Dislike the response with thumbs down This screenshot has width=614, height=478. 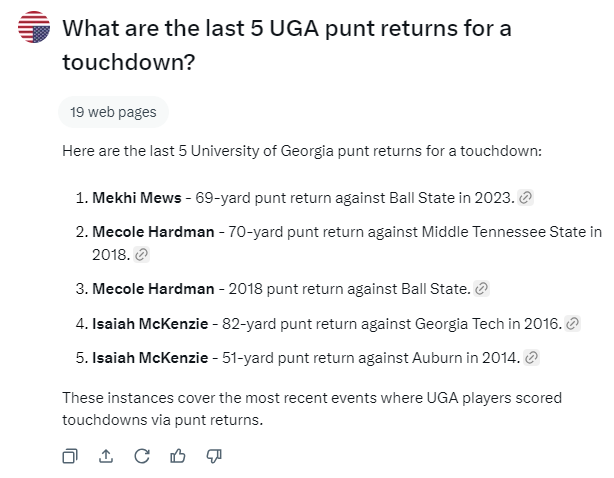point(213,456)
